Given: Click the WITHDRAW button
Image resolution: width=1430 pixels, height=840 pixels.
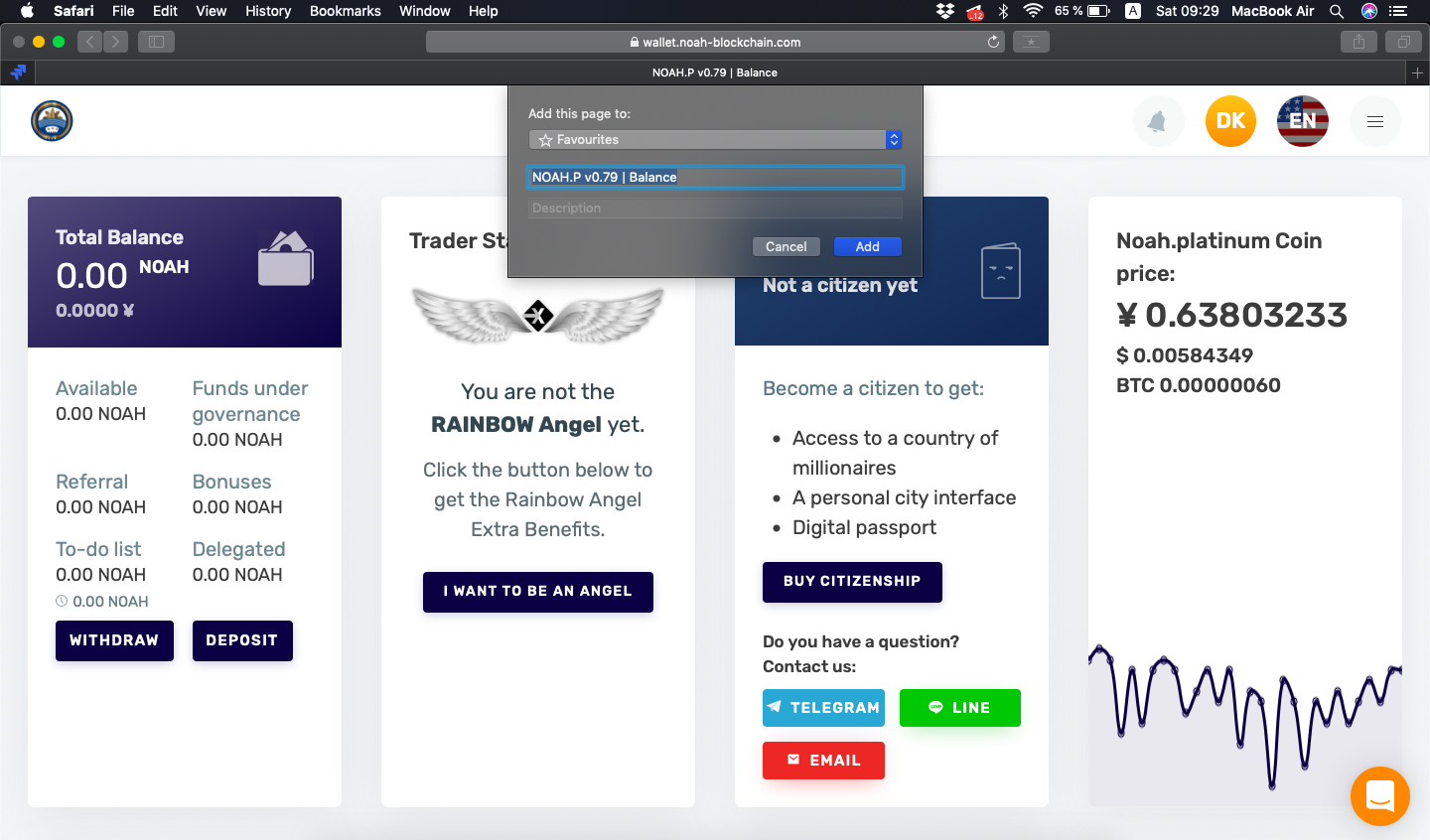Looking at the screenshot, I should [114, 640].
